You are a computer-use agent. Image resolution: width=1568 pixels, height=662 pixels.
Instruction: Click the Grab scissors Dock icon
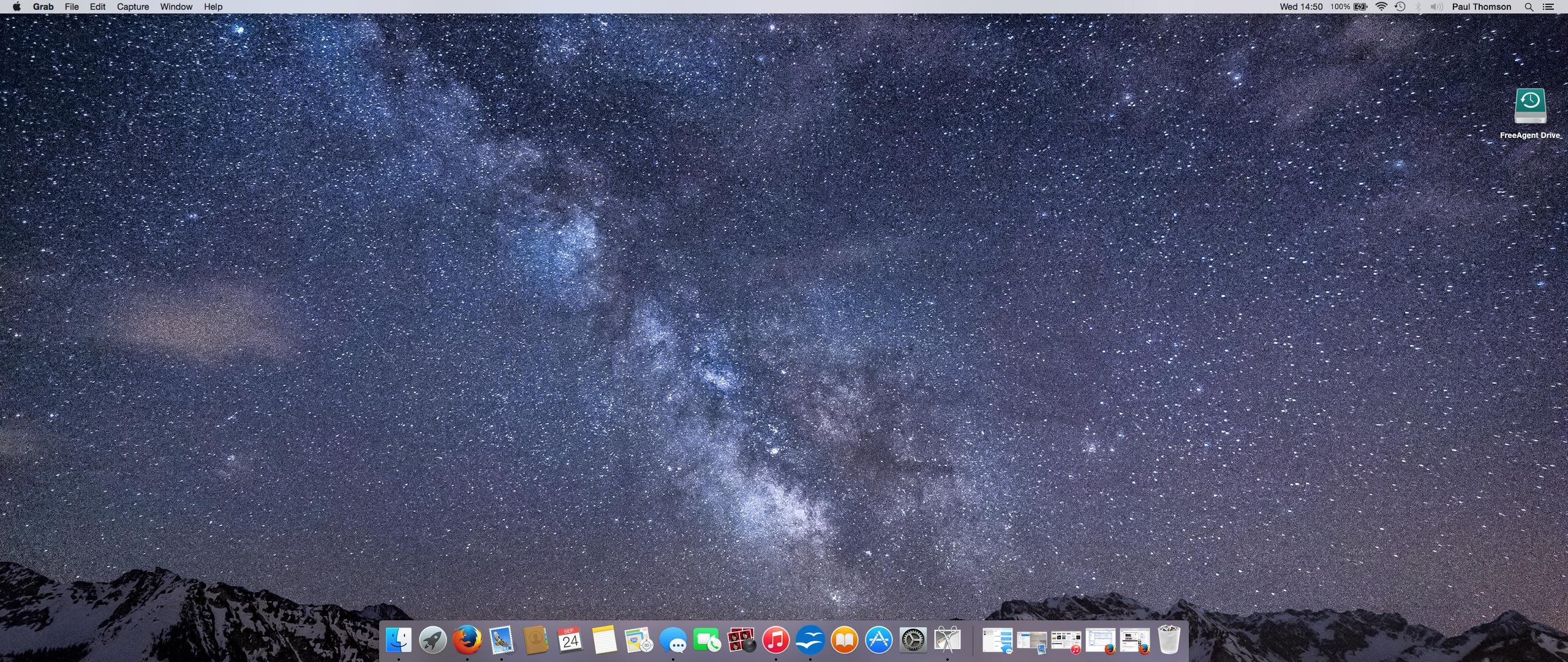[947, 641]
